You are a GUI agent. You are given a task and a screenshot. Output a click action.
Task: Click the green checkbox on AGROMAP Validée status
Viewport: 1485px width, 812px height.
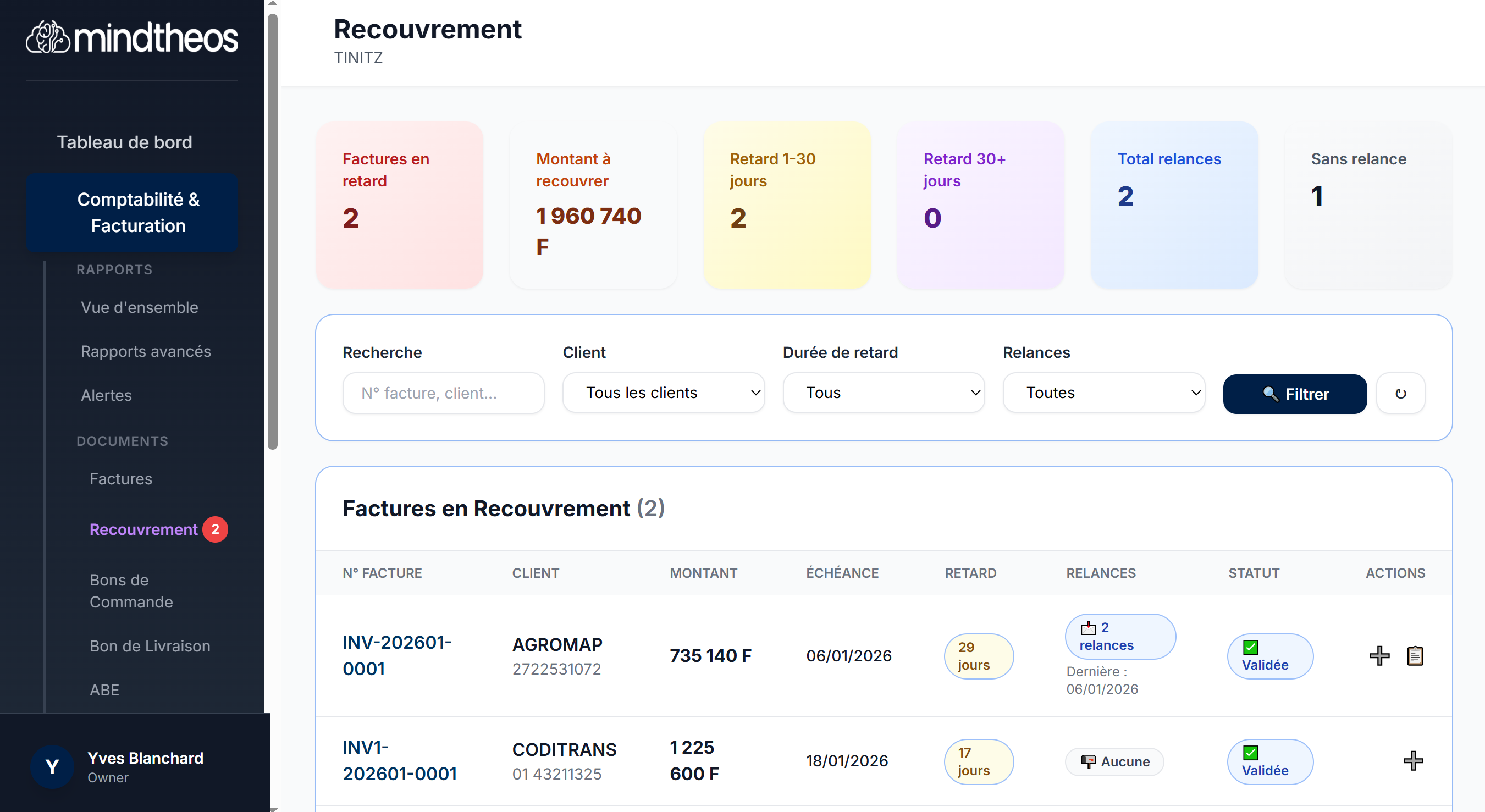click(x=1250, y=647)
